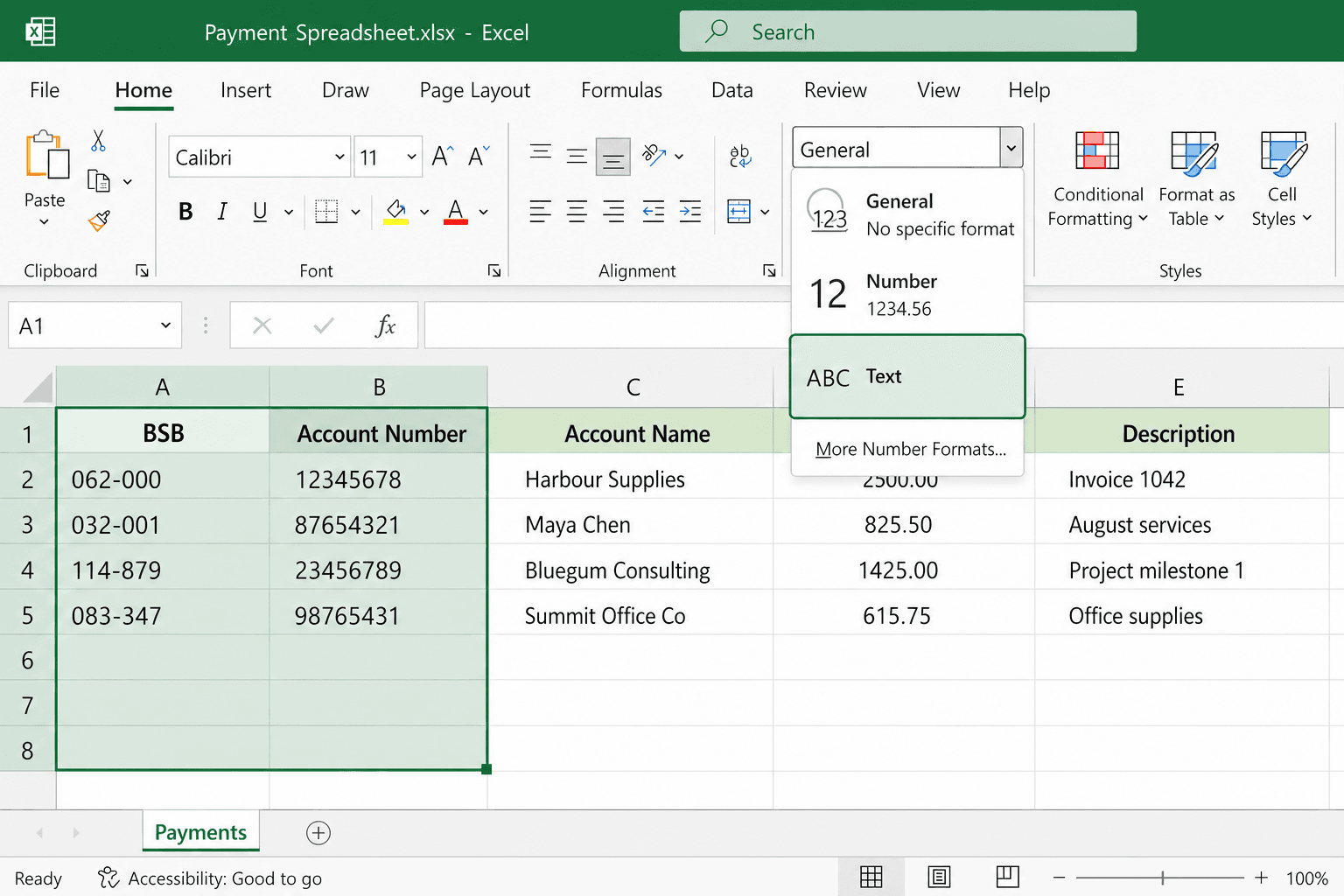Select the Format Painter brush
Screen dimensions: 1344x896
pyautogui.click(x=99, y=220)
